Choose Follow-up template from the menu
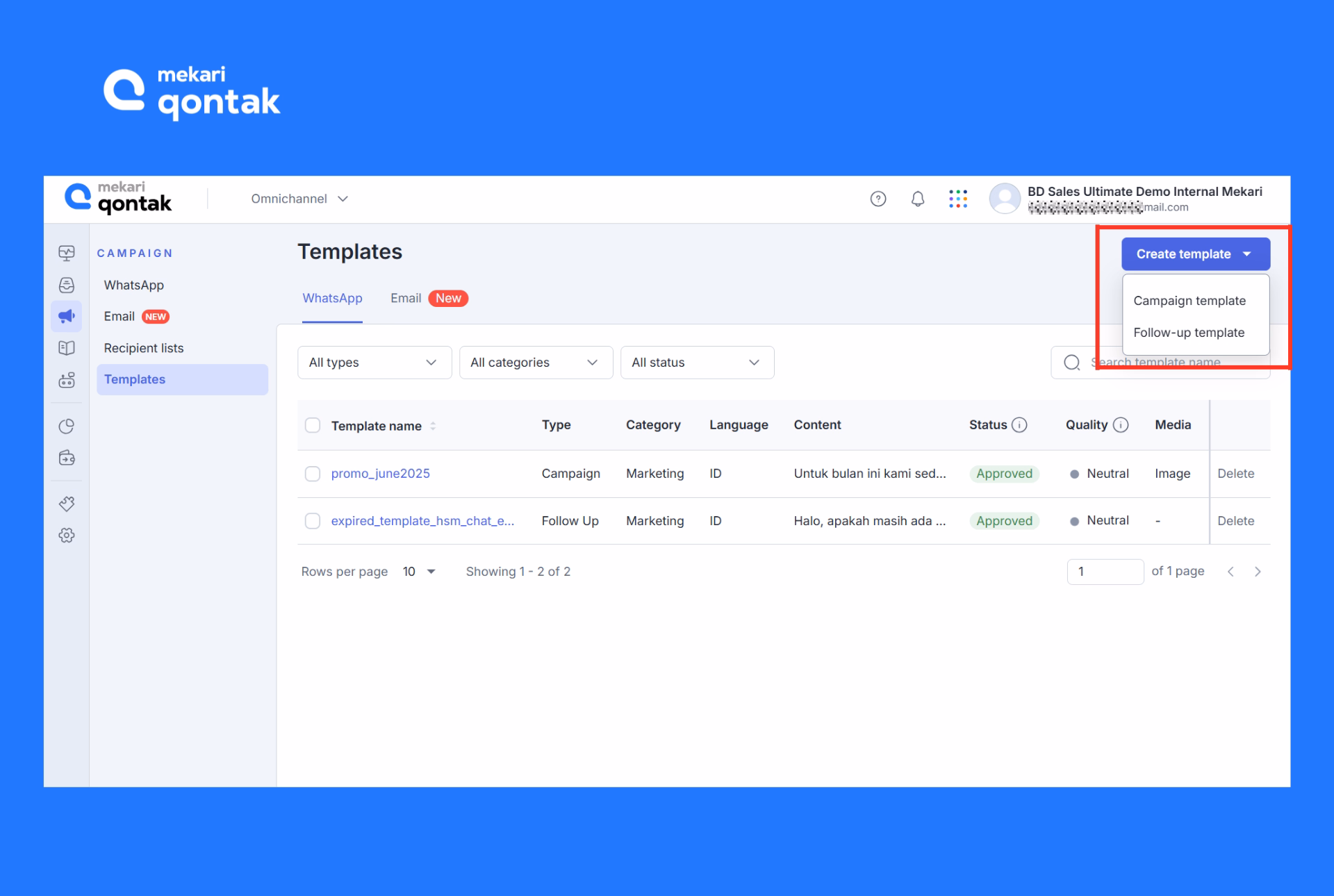The image size is (1334, 896). [1189, 333]
